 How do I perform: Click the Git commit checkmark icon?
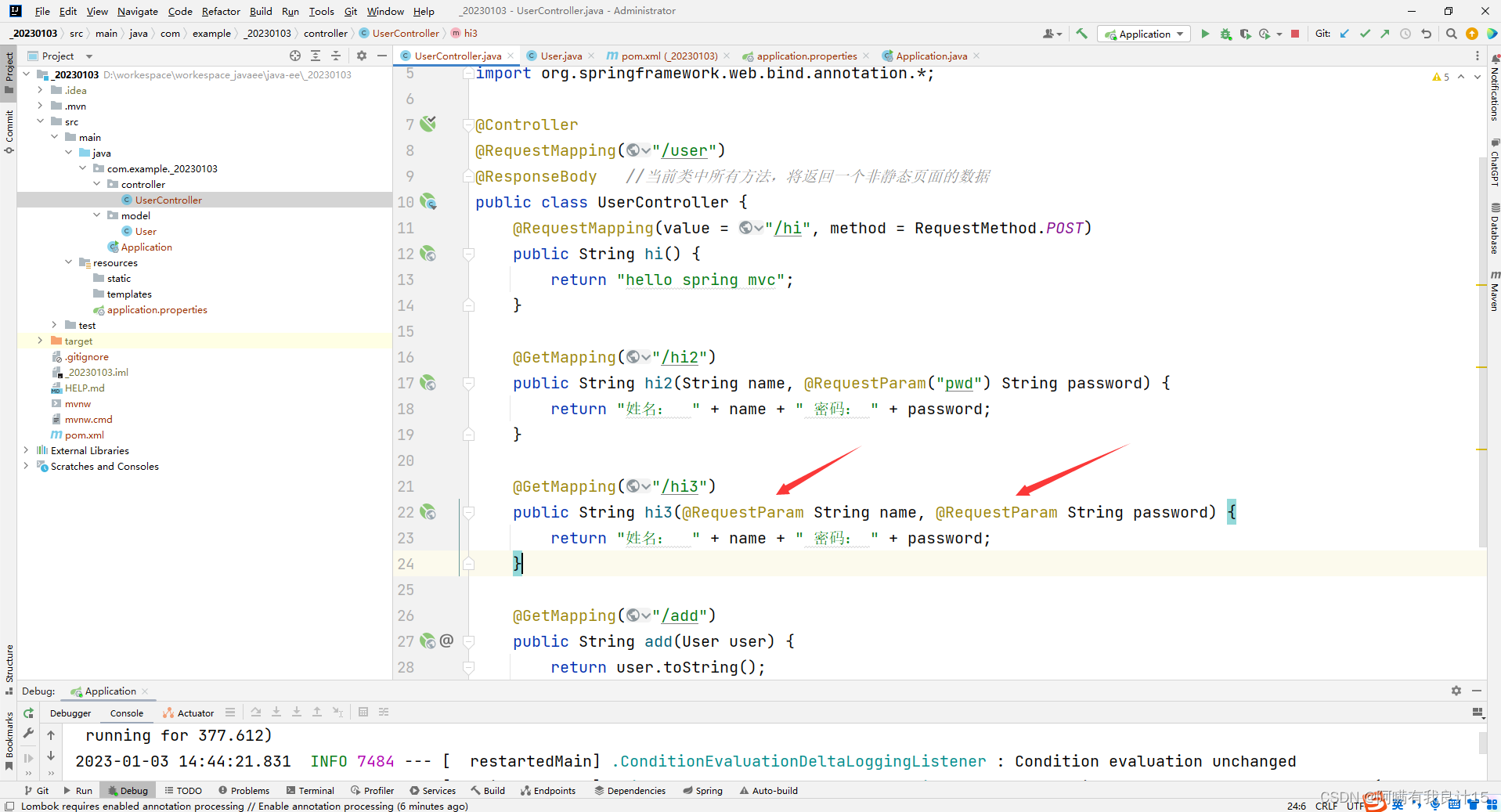point(1365,34)
